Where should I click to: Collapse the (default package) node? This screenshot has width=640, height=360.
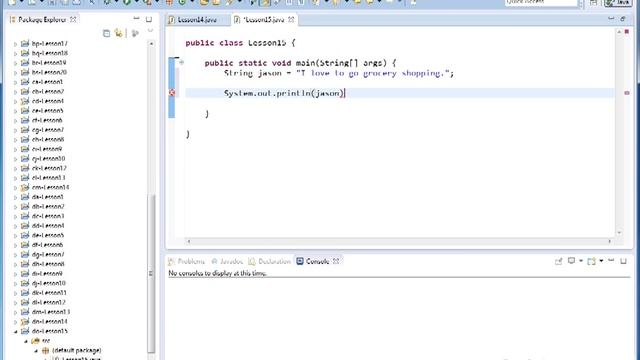point(36,351)
